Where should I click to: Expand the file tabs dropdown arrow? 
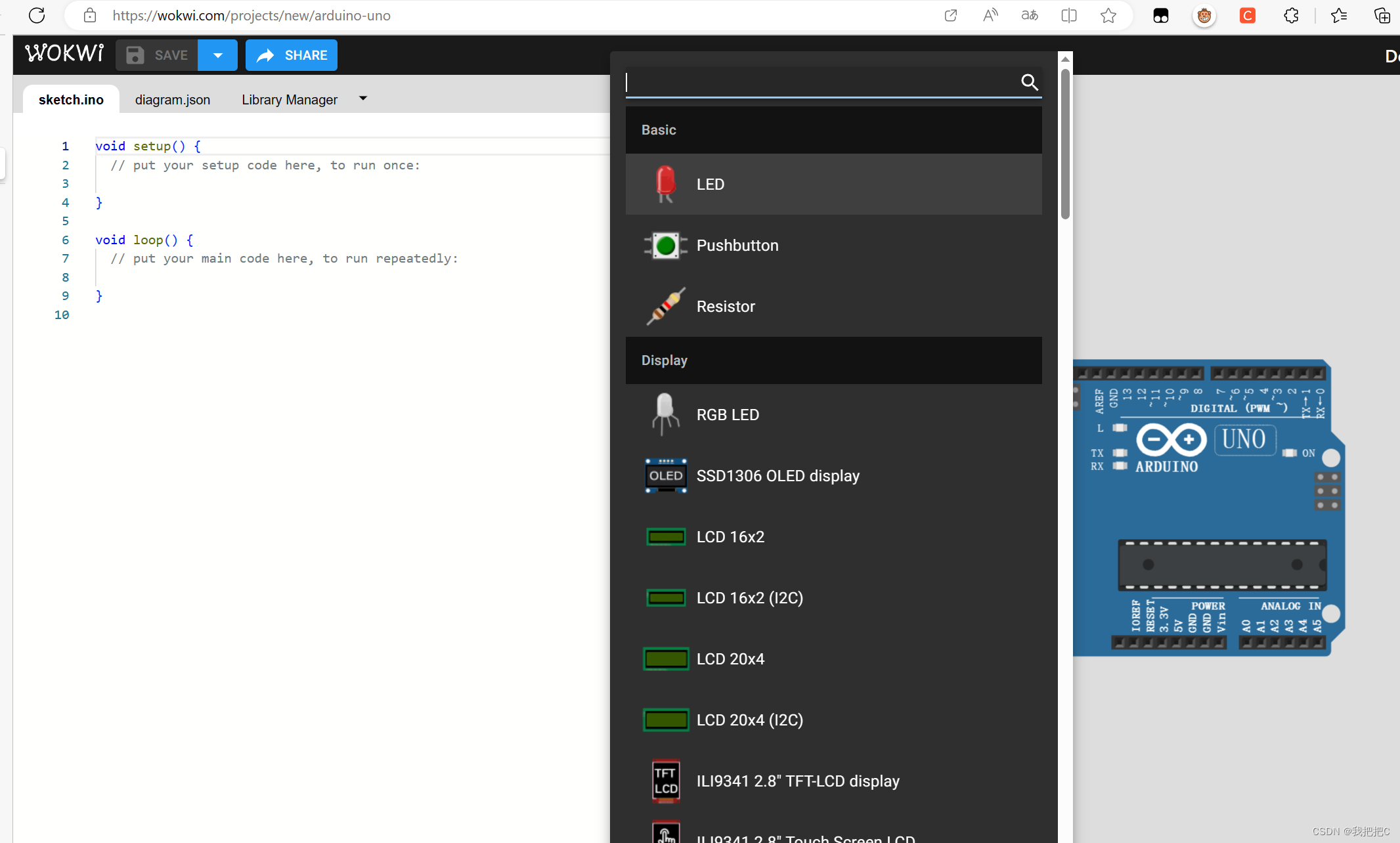point(362,98)
